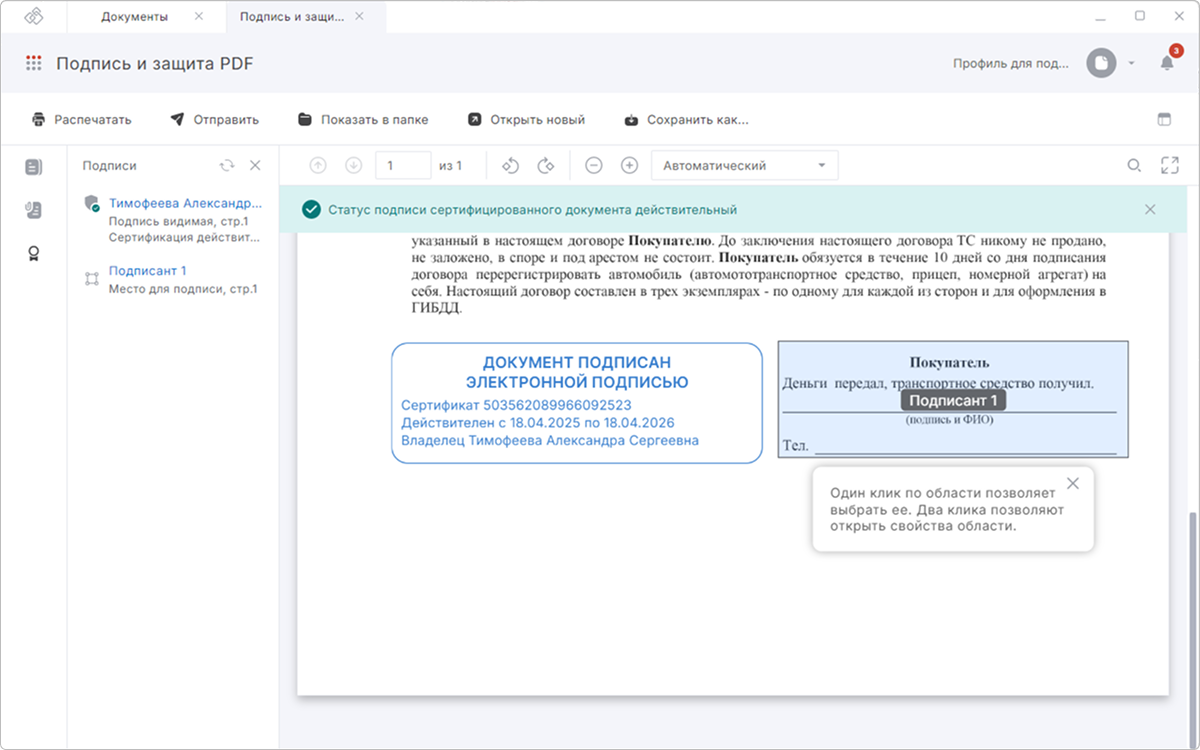The width and height of the screenshot is (1200, 750).
Task: Close the tooltip about area clicks
Action: pyautogui.click(x=1073, y=484)
